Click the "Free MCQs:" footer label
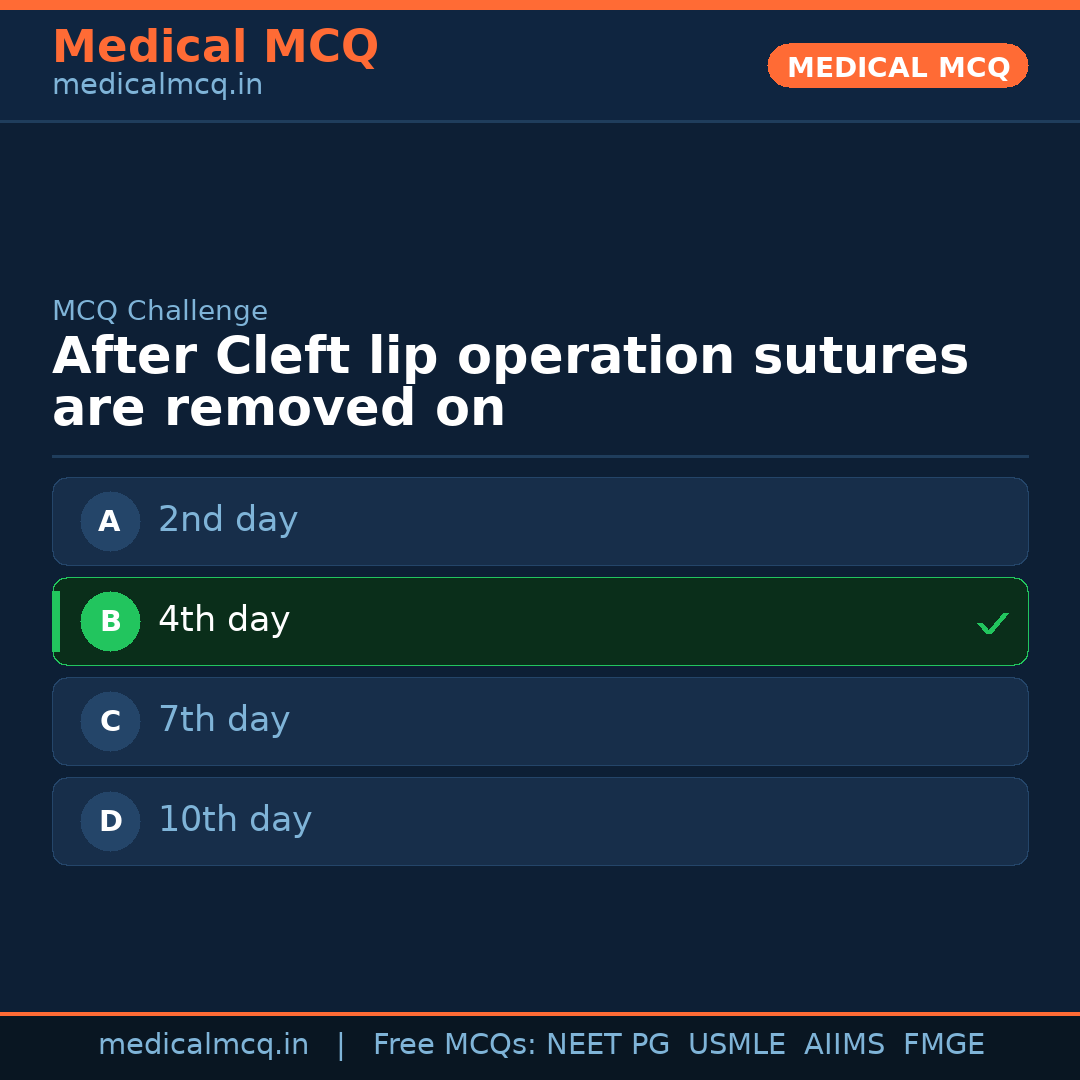This screenshot has height=1080, width=1080. point(455,1045)
